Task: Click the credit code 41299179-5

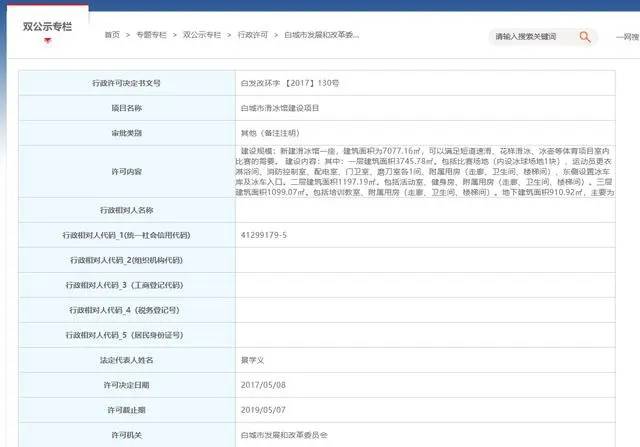Action: click(x=264, y=235)
